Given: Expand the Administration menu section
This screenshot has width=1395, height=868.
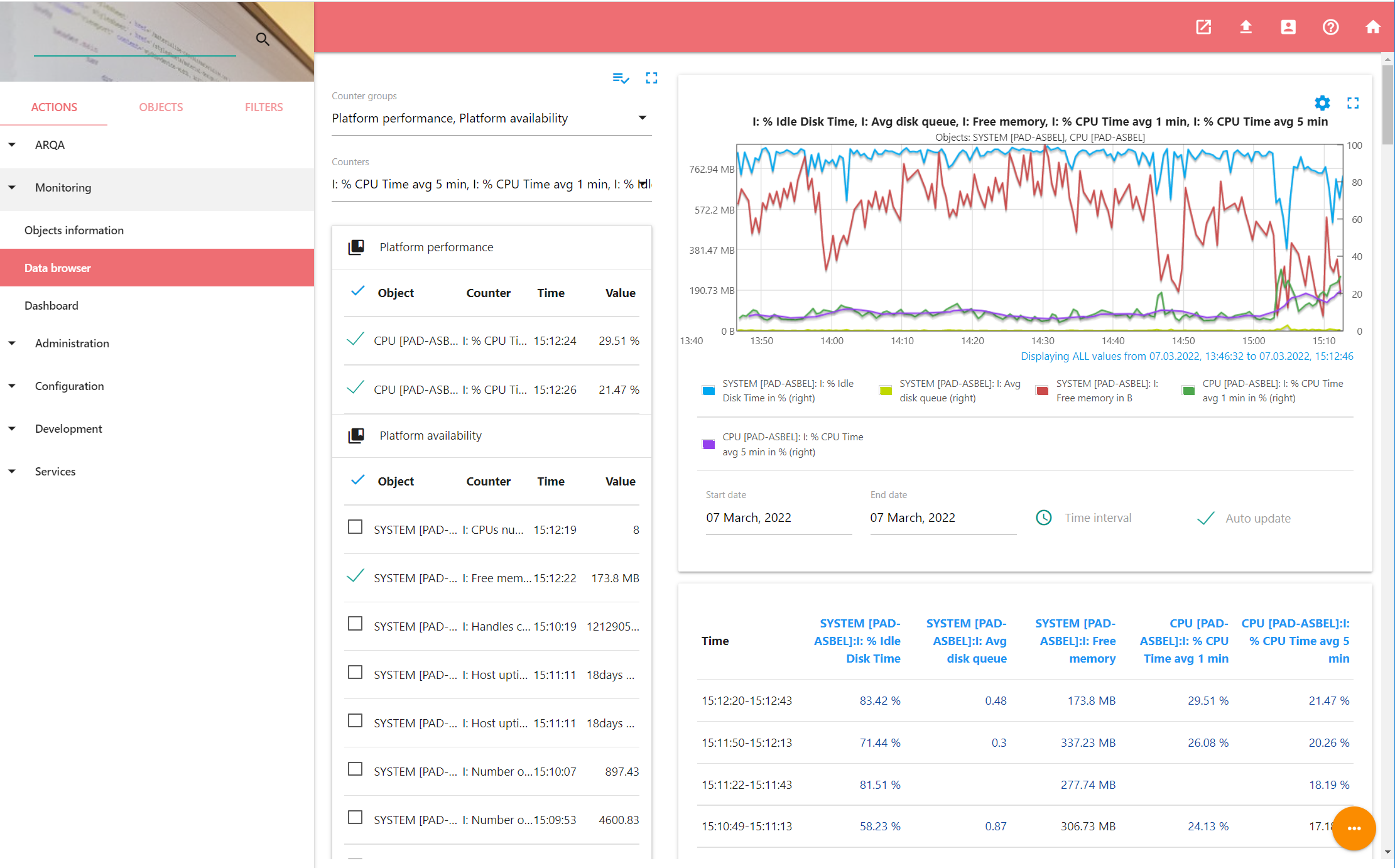Looking at the screenshot, I should [x=157, y=343].
